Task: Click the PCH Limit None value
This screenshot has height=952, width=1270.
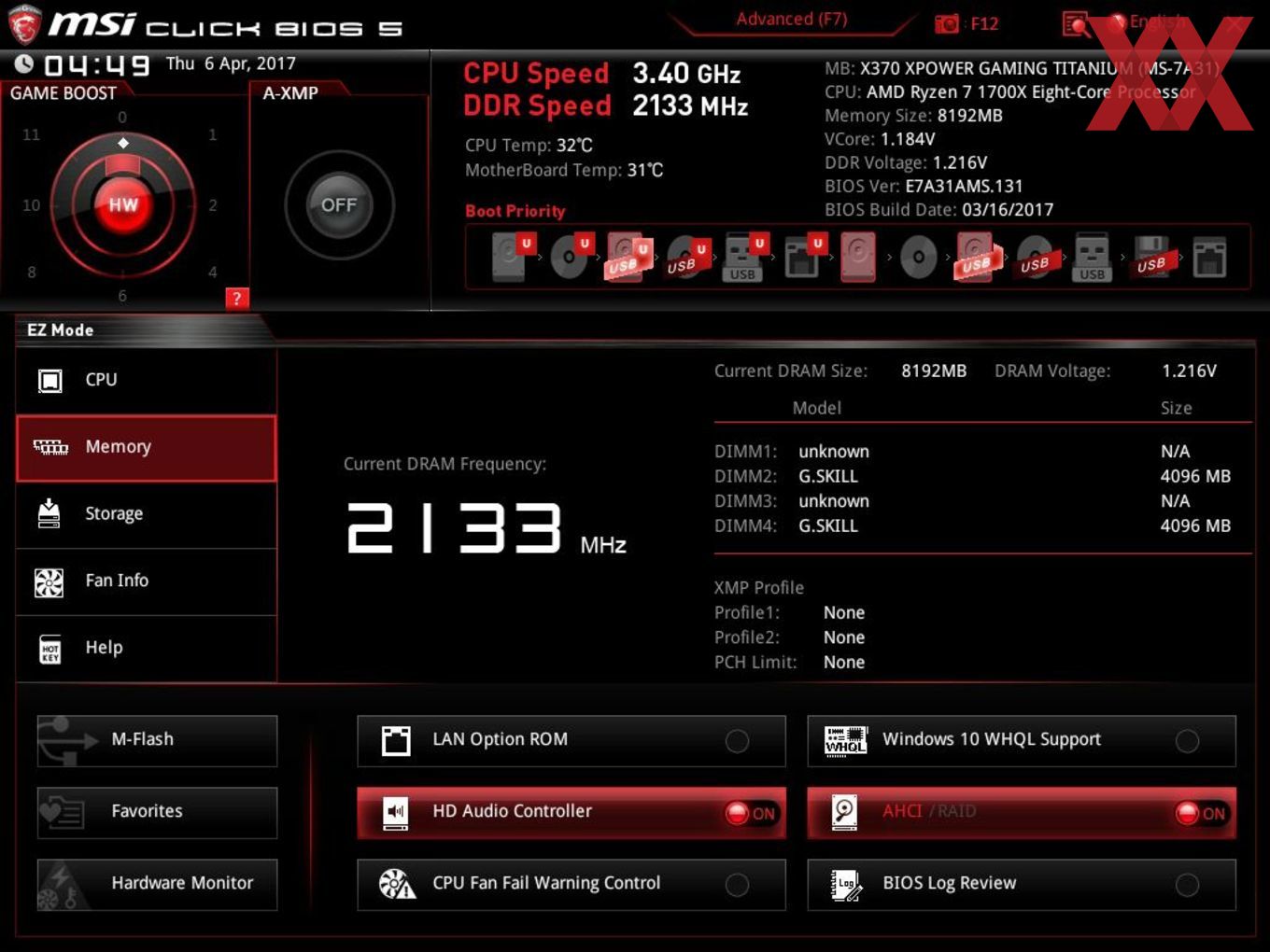Action: pyautogui.click(x=844, y=663)
